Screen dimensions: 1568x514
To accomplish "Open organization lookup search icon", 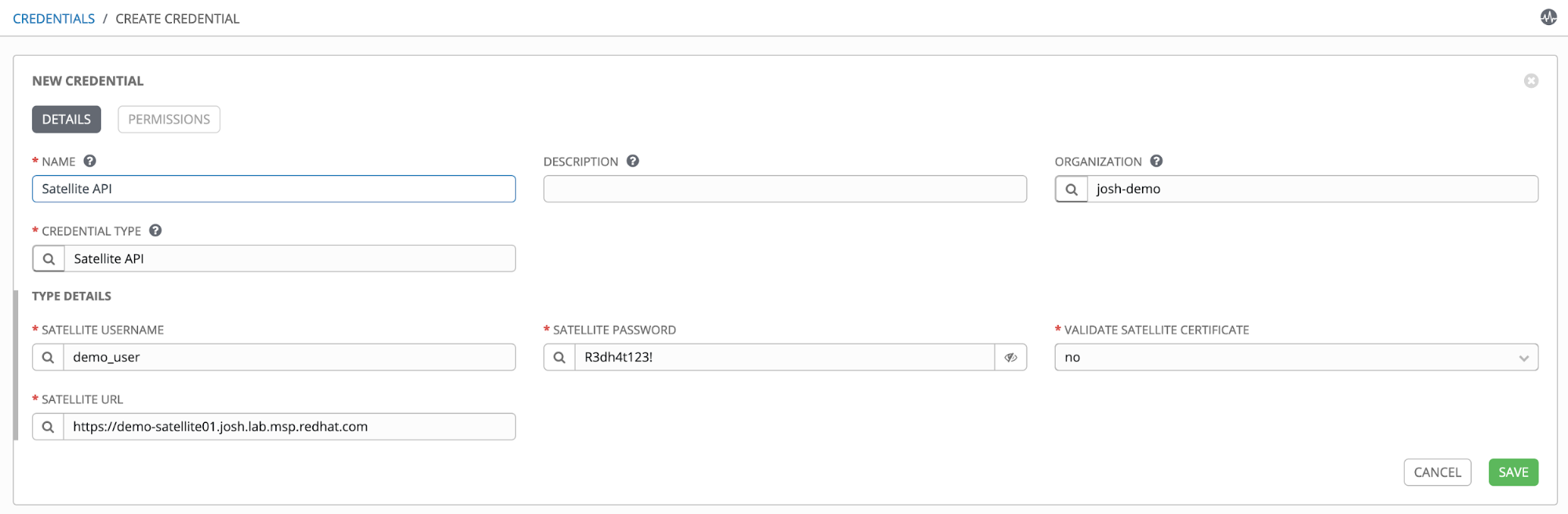I will click(x=1071, y=189).
